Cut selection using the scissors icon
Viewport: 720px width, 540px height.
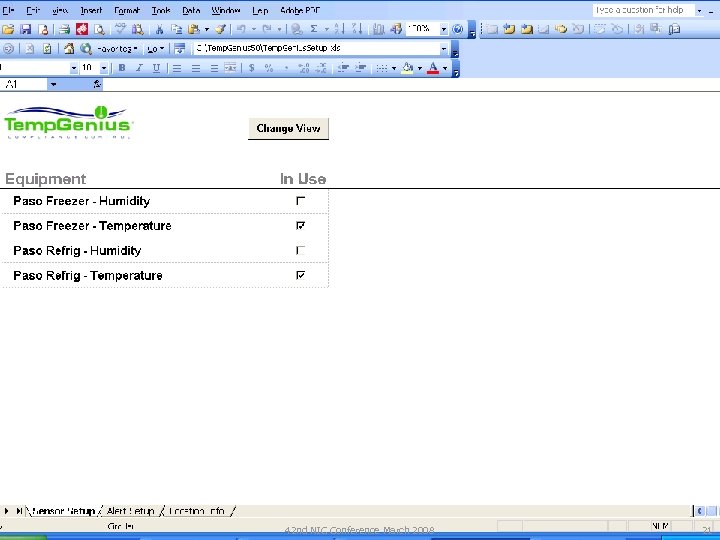pos(159,29)
